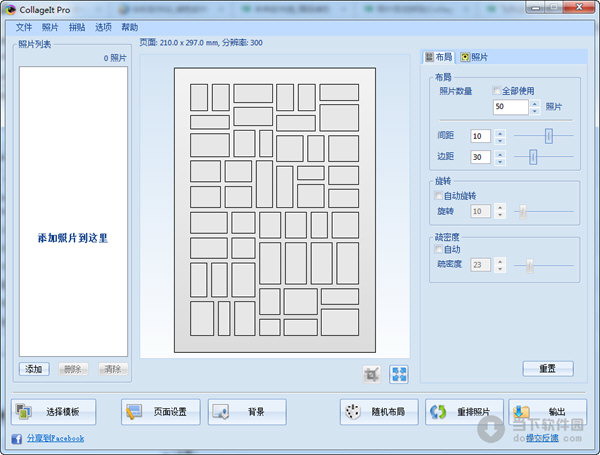The height and width of the screenshot is (455, 600).
Task: Open the 选项 menu
Action: (103, 27)
